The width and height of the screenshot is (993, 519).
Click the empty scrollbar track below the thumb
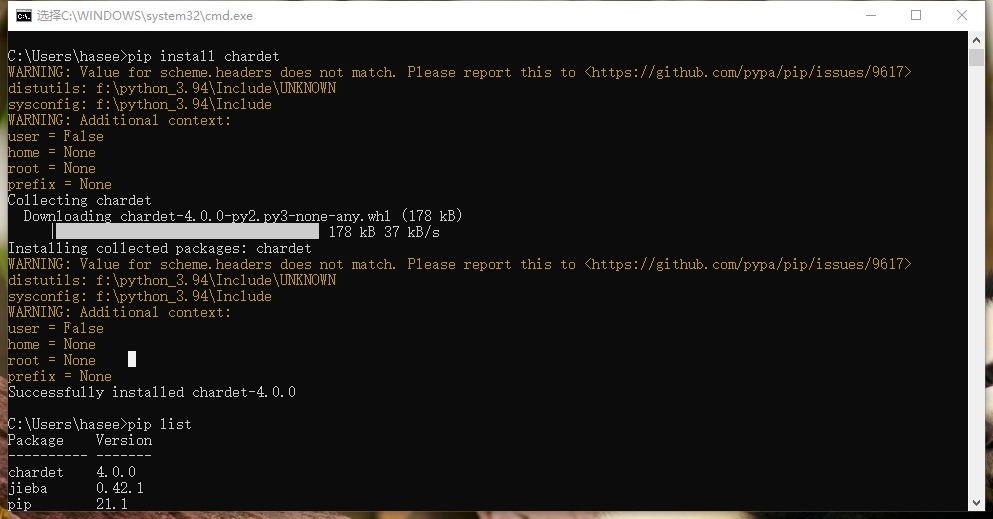(977, 300)
